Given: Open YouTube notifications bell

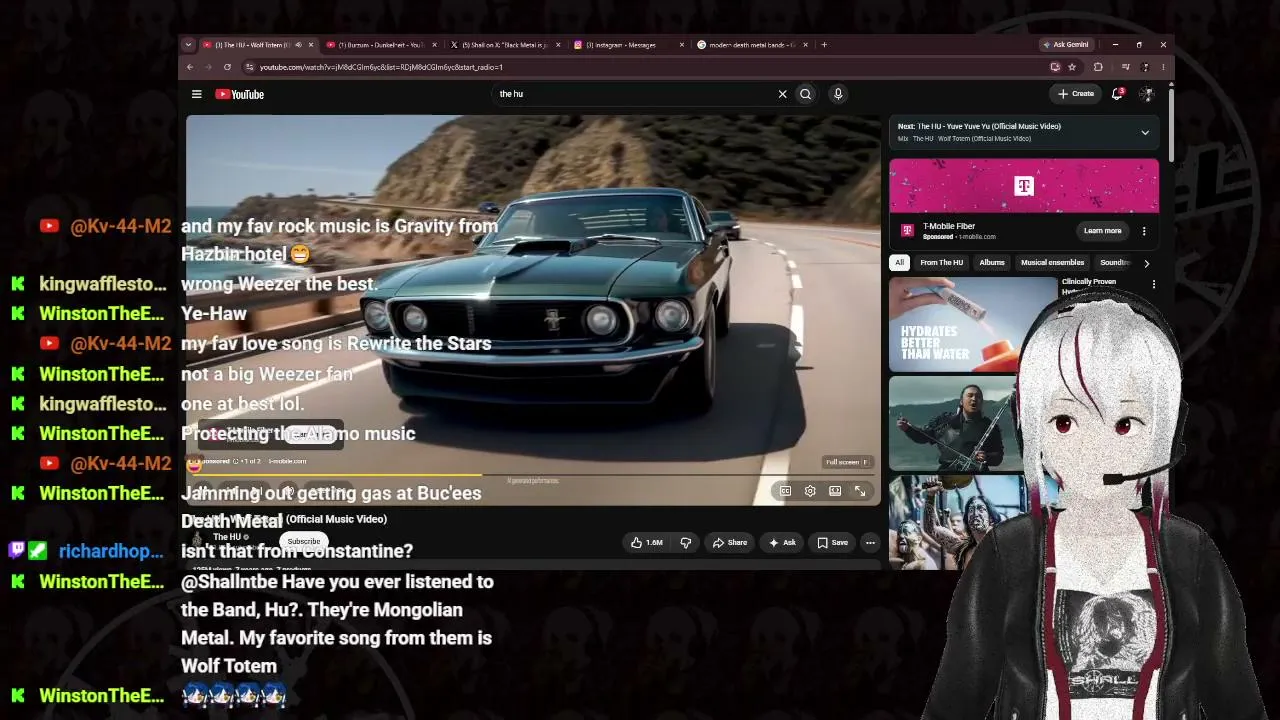Looking at the screenshot, I should [x=1117, y=94].
